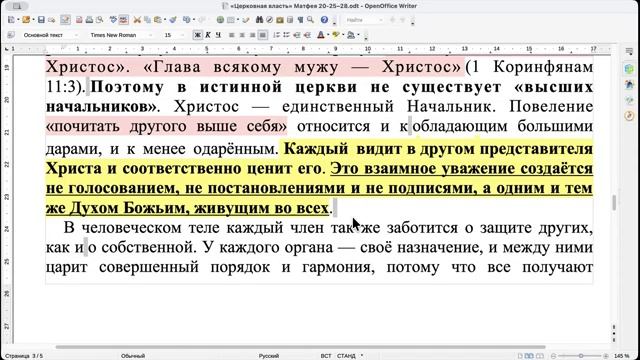Toggle Edit file mode icon
Screen dimensions: 640x360
[x=65, y=20]
